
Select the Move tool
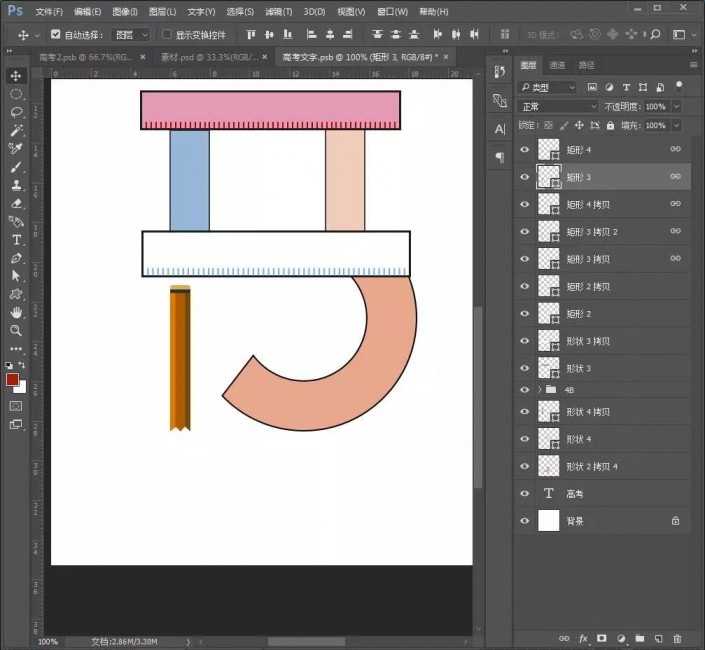click(16, 76)
